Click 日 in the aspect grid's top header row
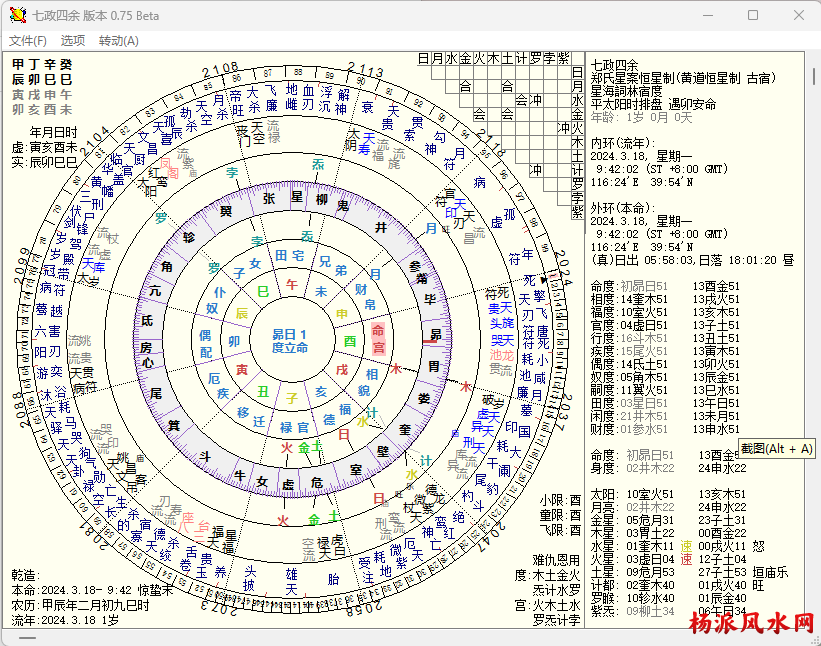Image resolution: width=821 pixels, height=646 pixels. [423, 59]
